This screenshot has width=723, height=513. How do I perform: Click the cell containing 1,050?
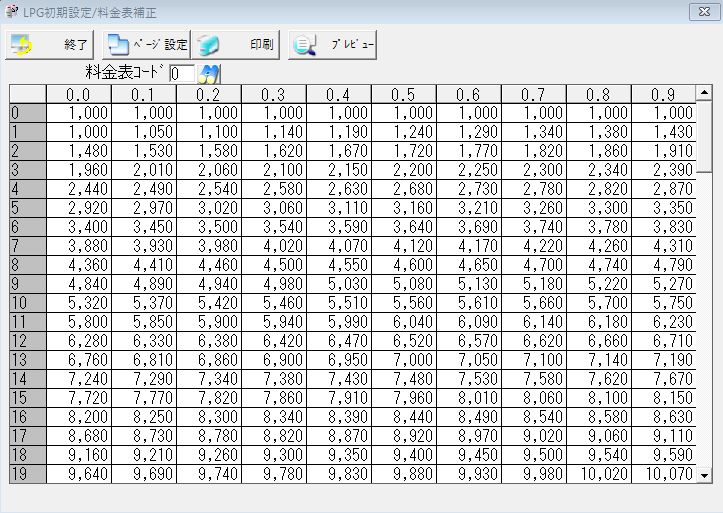point(143,132)
